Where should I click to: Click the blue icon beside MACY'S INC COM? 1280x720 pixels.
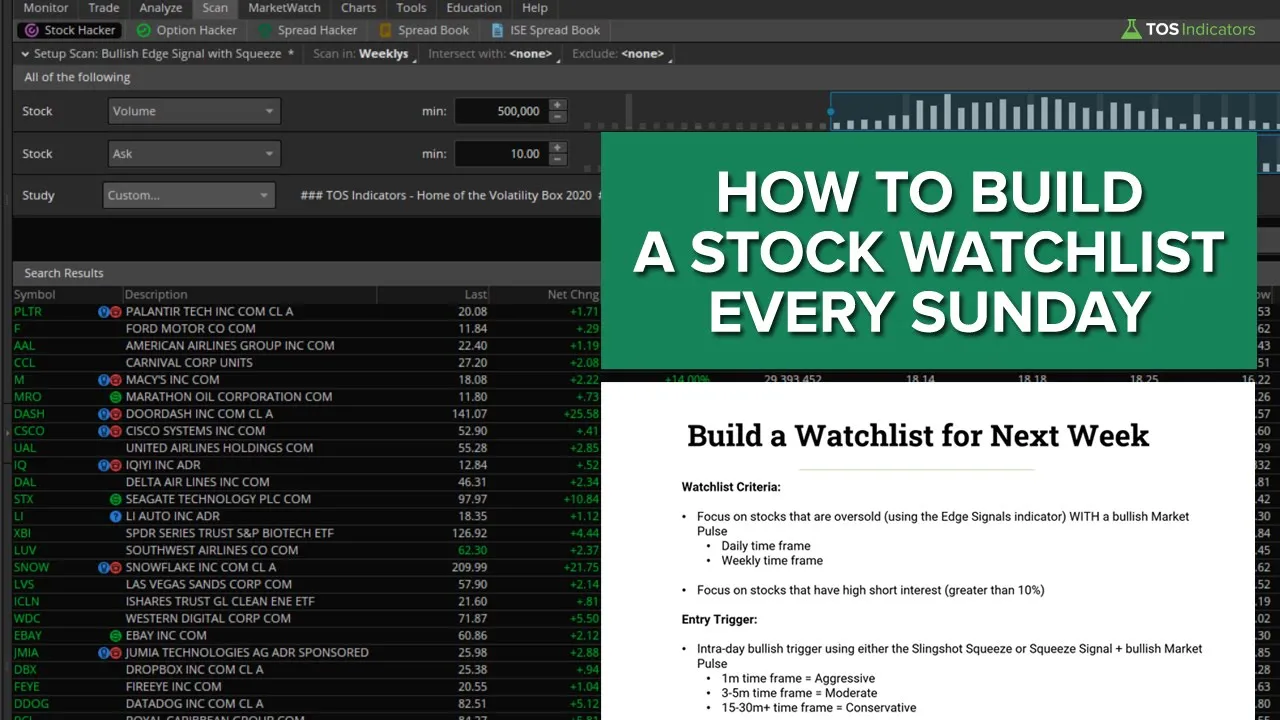point(103,380)
